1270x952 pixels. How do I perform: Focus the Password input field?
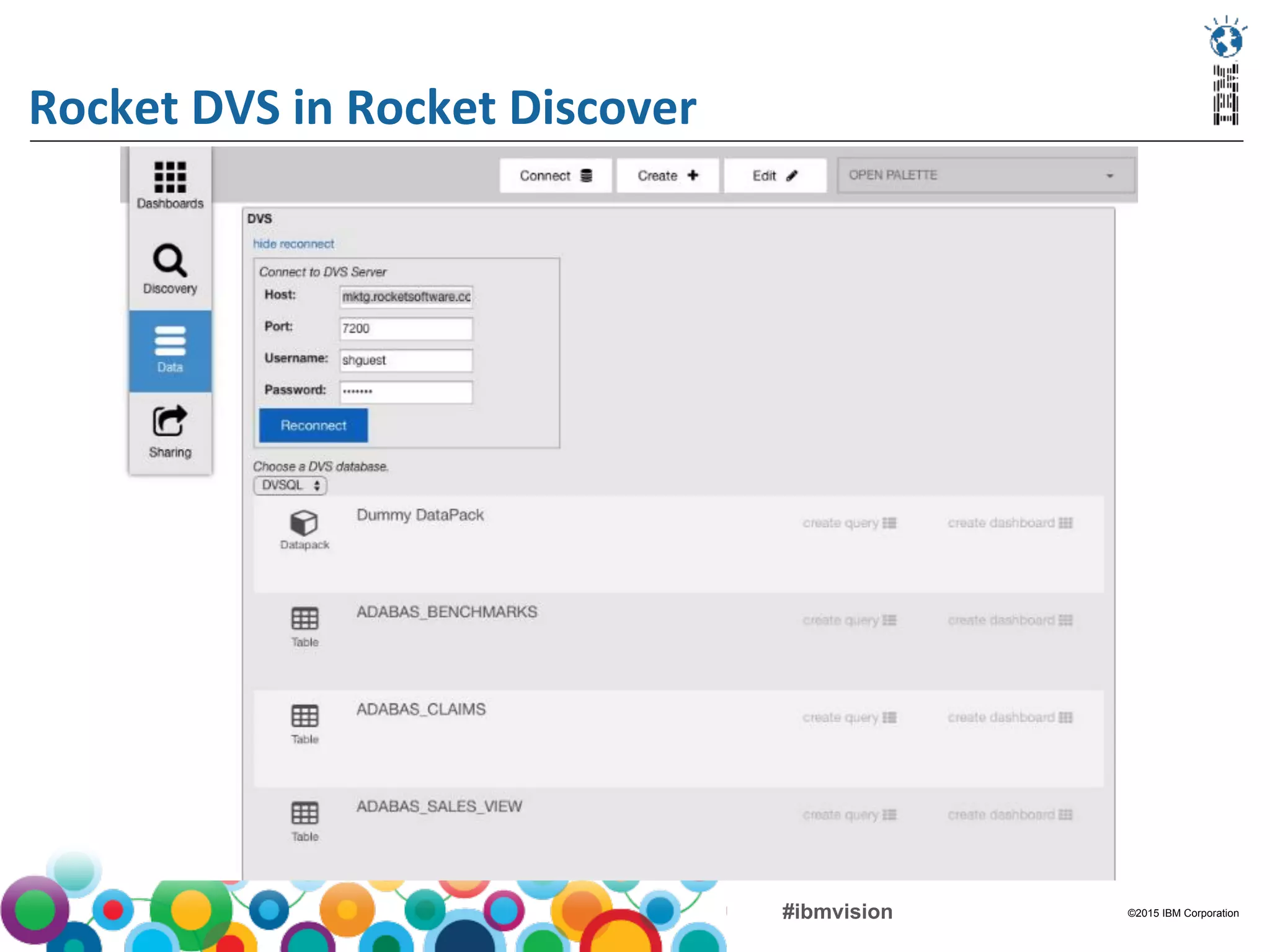(406, 392)
